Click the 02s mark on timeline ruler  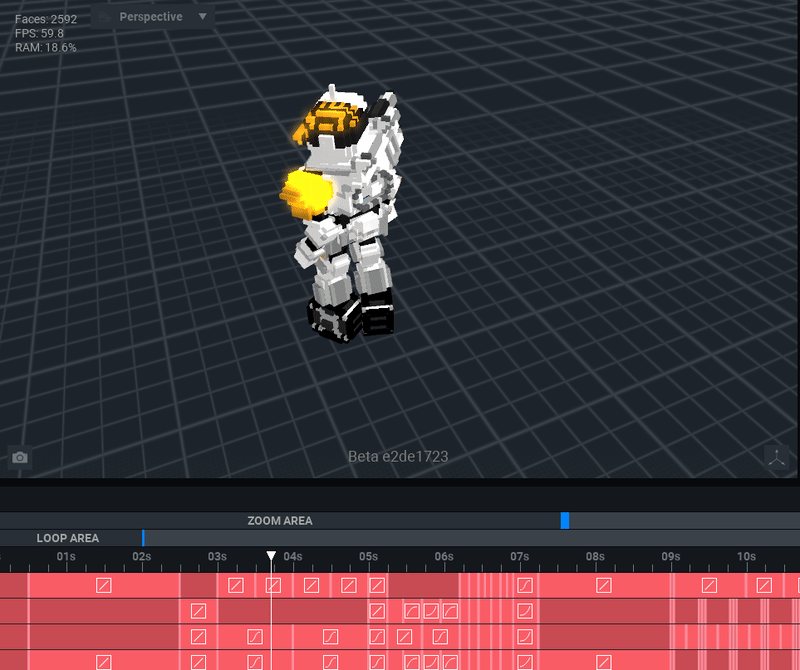coord(142,556)
